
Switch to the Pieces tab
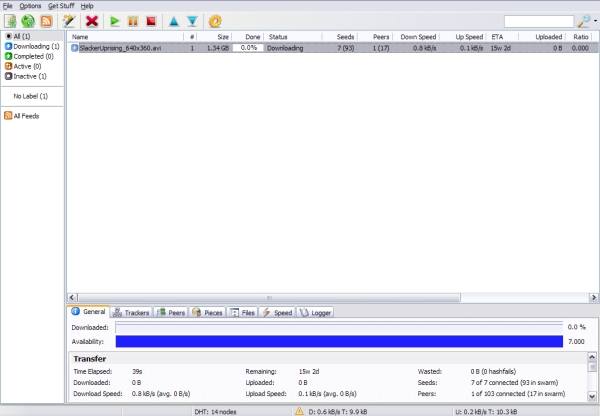[x=207, y=313]
